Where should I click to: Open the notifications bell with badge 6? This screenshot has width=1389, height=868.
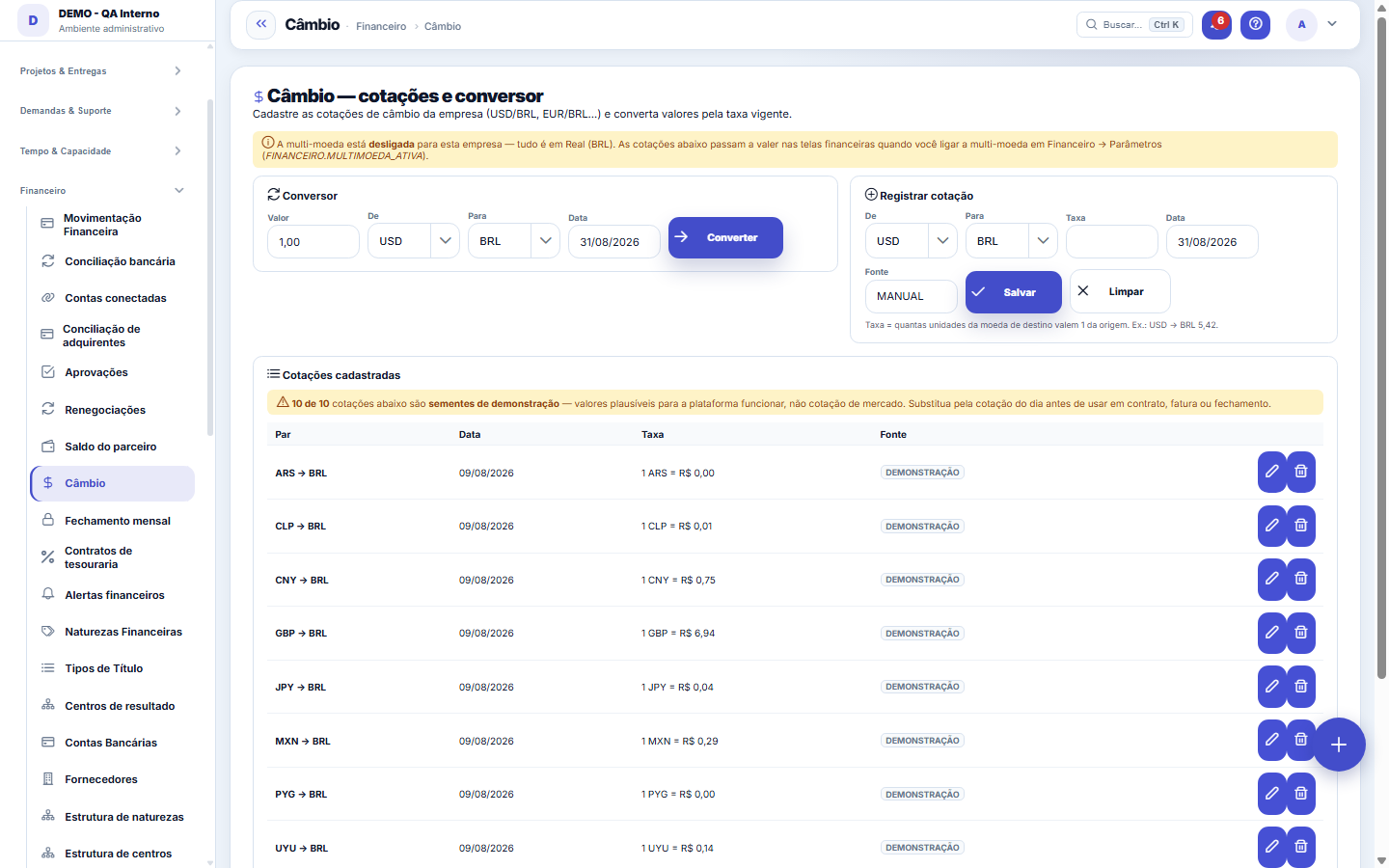coord(1216,25)
